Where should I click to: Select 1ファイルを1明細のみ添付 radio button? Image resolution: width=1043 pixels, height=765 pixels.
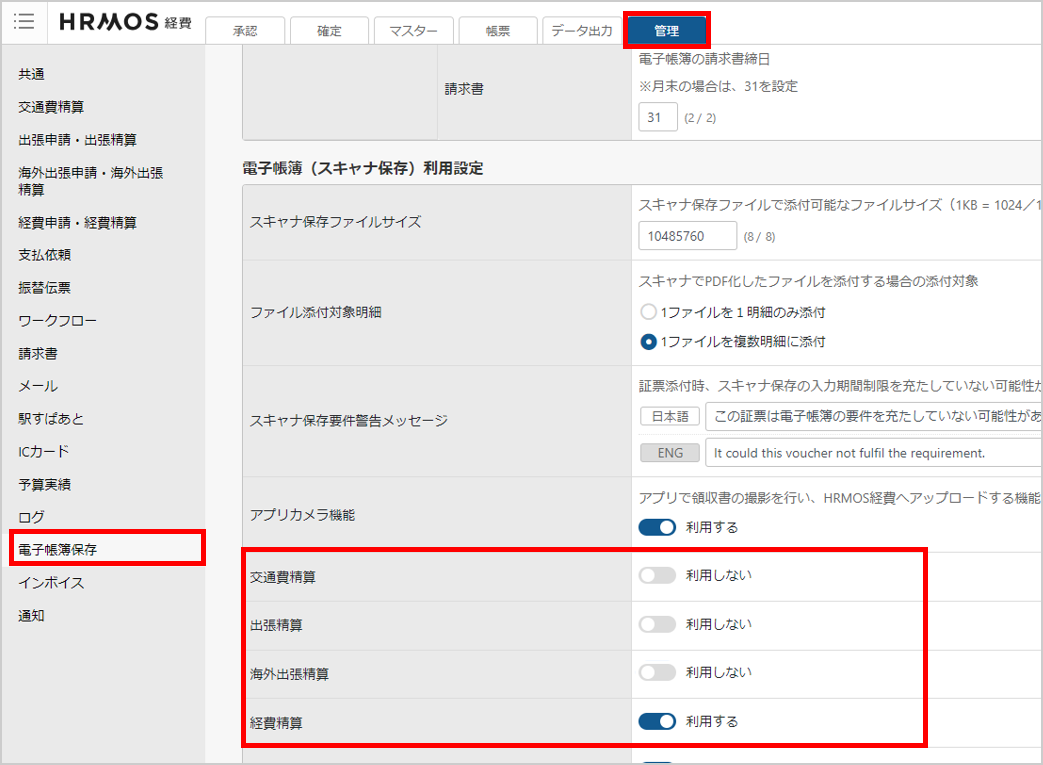648,312
